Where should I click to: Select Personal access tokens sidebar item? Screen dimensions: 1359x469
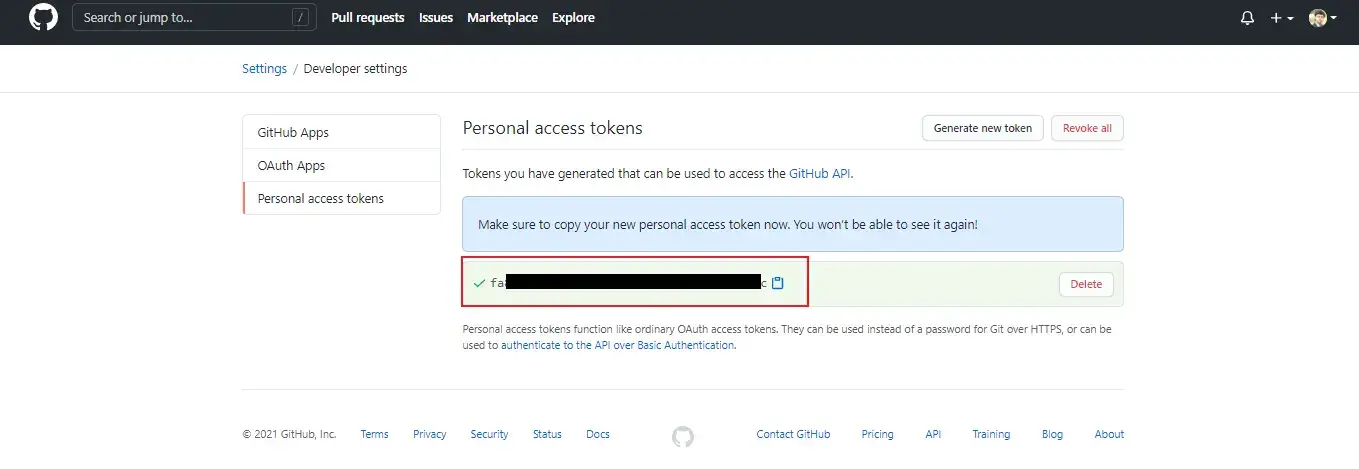tap(320, 198)
